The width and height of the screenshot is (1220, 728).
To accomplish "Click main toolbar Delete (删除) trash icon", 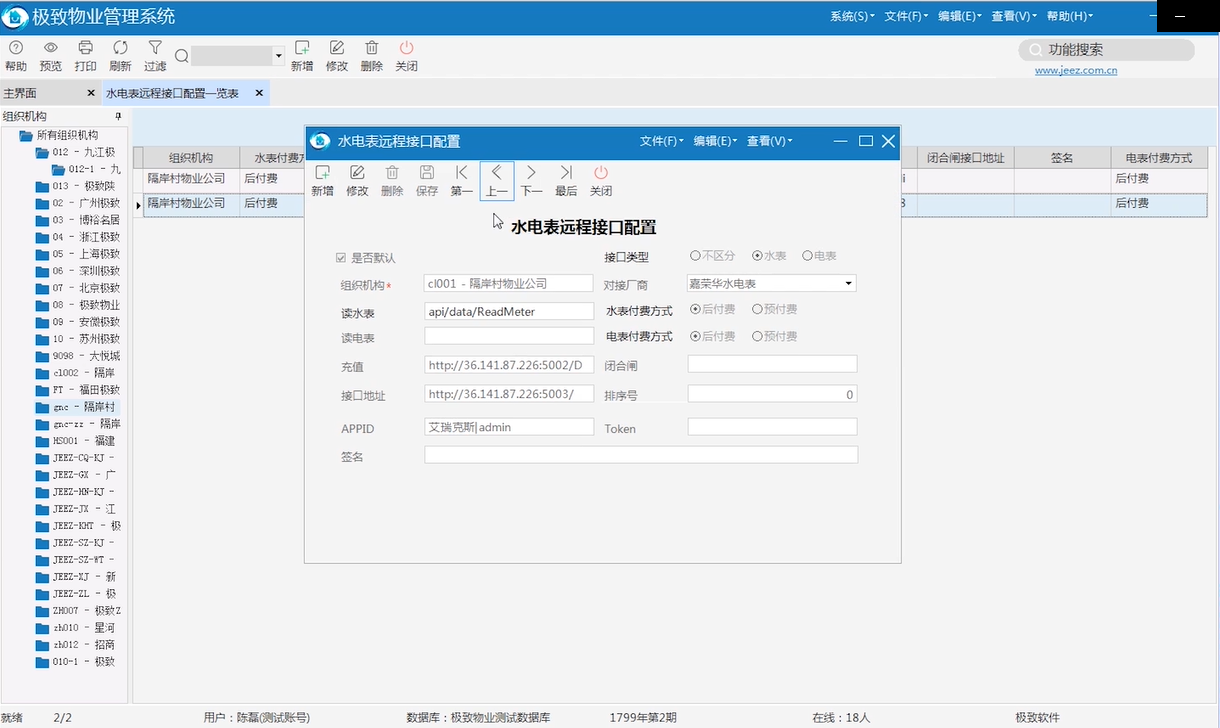I will (371, 48).
